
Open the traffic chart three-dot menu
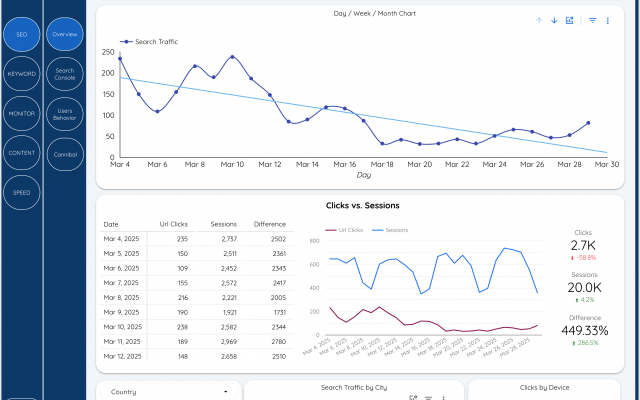607,20
